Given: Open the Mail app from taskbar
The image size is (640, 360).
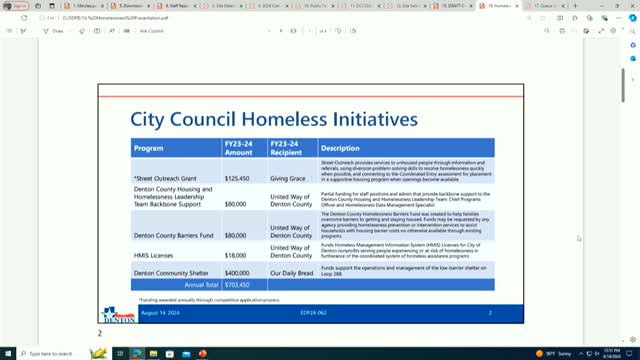Looking at the screenshot, I should pos(186,353).
